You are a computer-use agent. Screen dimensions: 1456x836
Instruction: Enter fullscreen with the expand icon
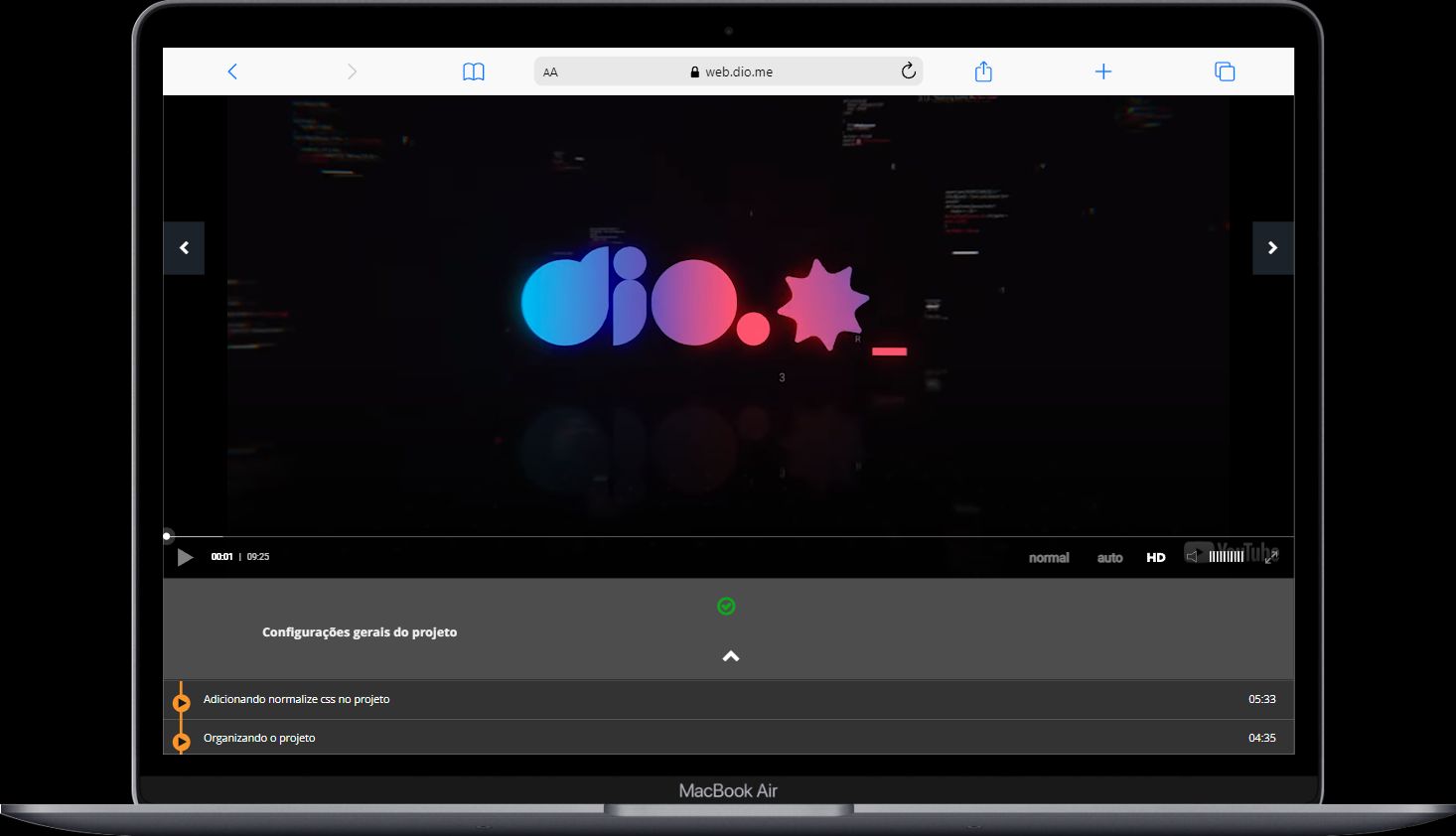point(1271,556)
